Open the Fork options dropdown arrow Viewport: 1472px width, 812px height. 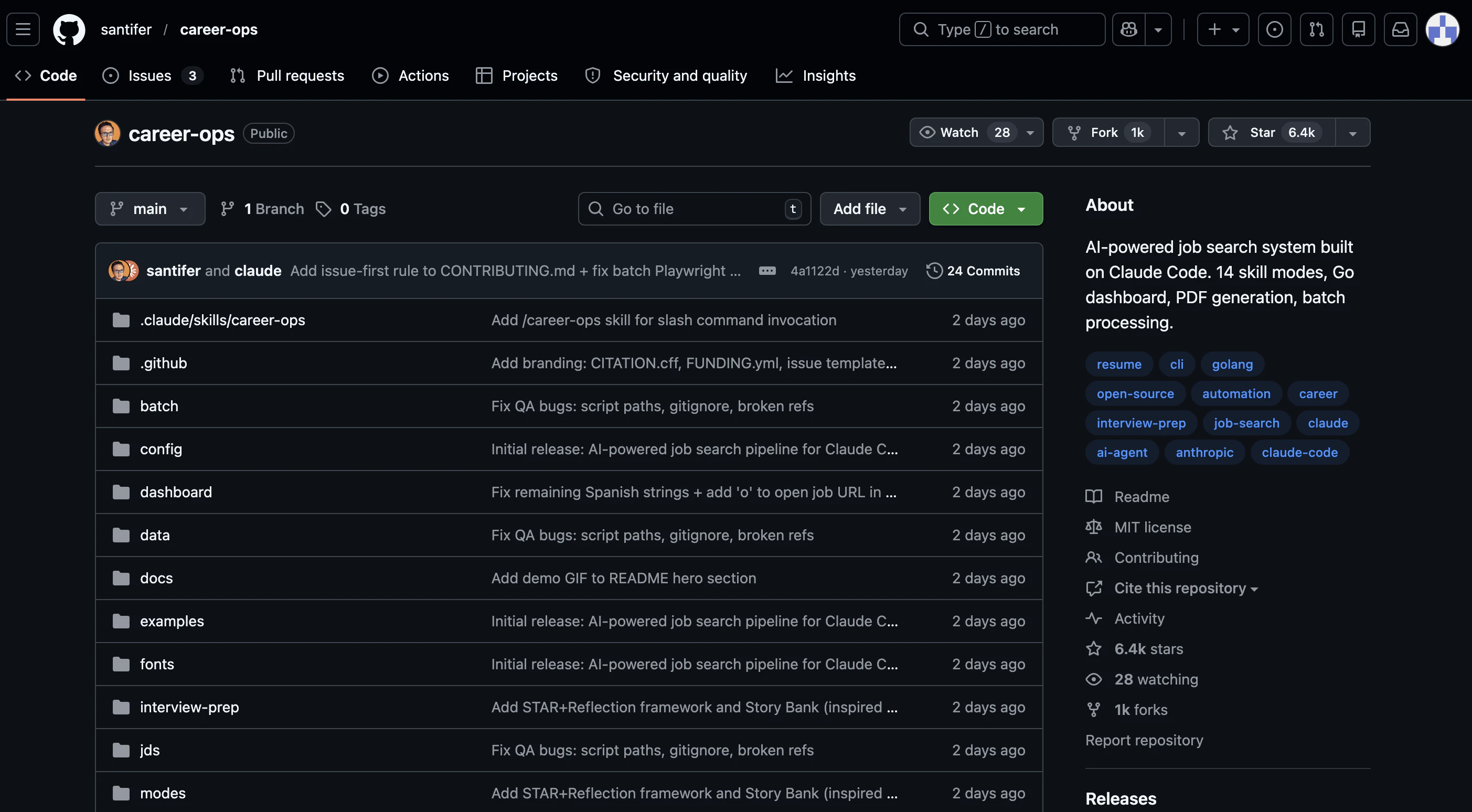tap(1182, 133)
